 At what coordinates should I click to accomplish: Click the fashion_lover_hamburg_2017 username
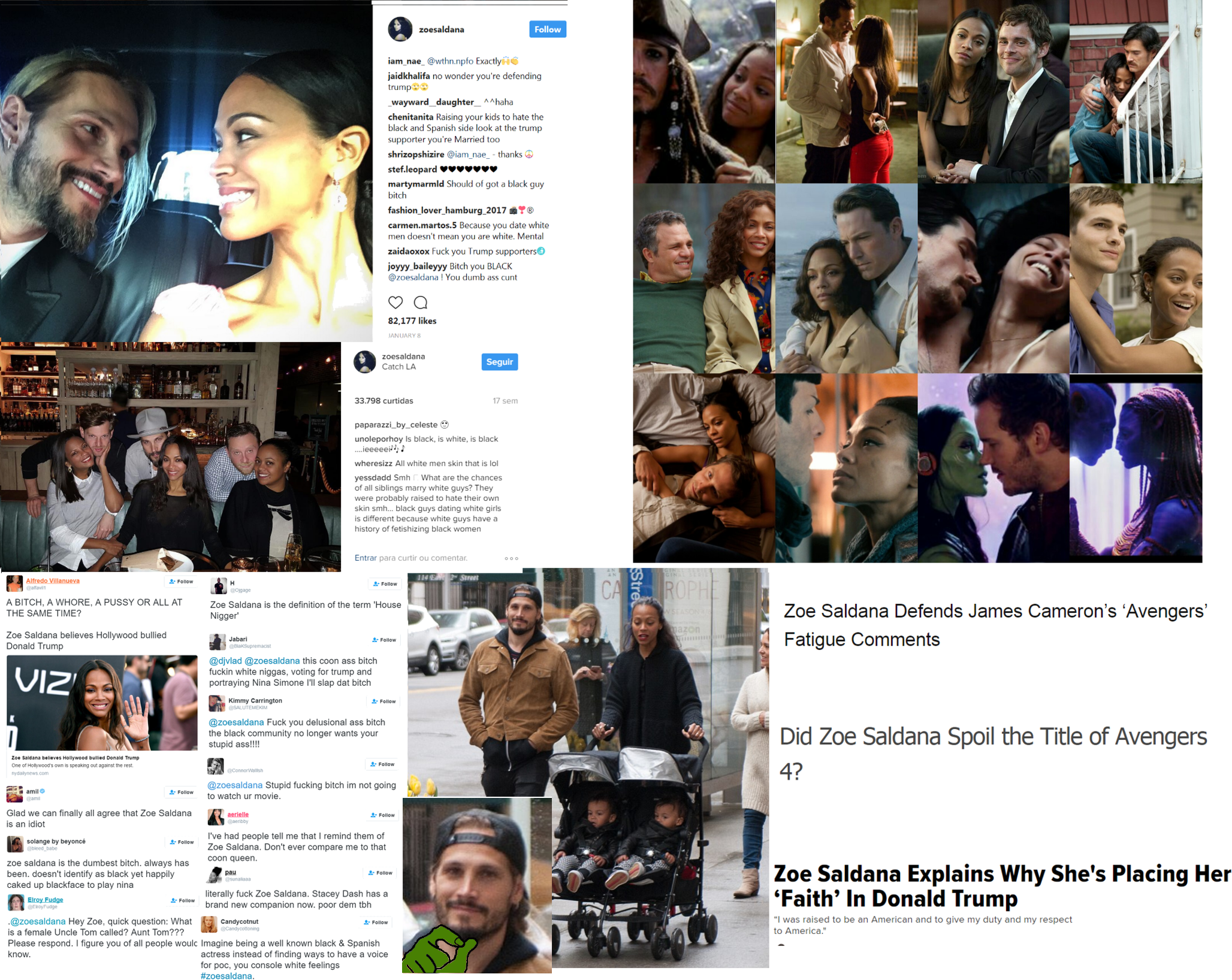(x=446, y=210)
